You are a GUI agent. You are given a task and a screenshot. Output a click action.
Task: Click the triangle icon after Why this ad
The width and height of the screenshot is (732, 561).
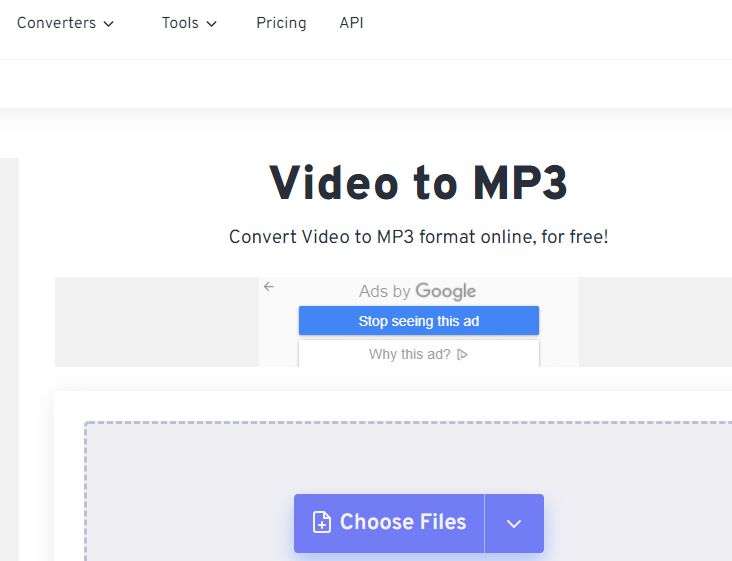tap(463, 354)
